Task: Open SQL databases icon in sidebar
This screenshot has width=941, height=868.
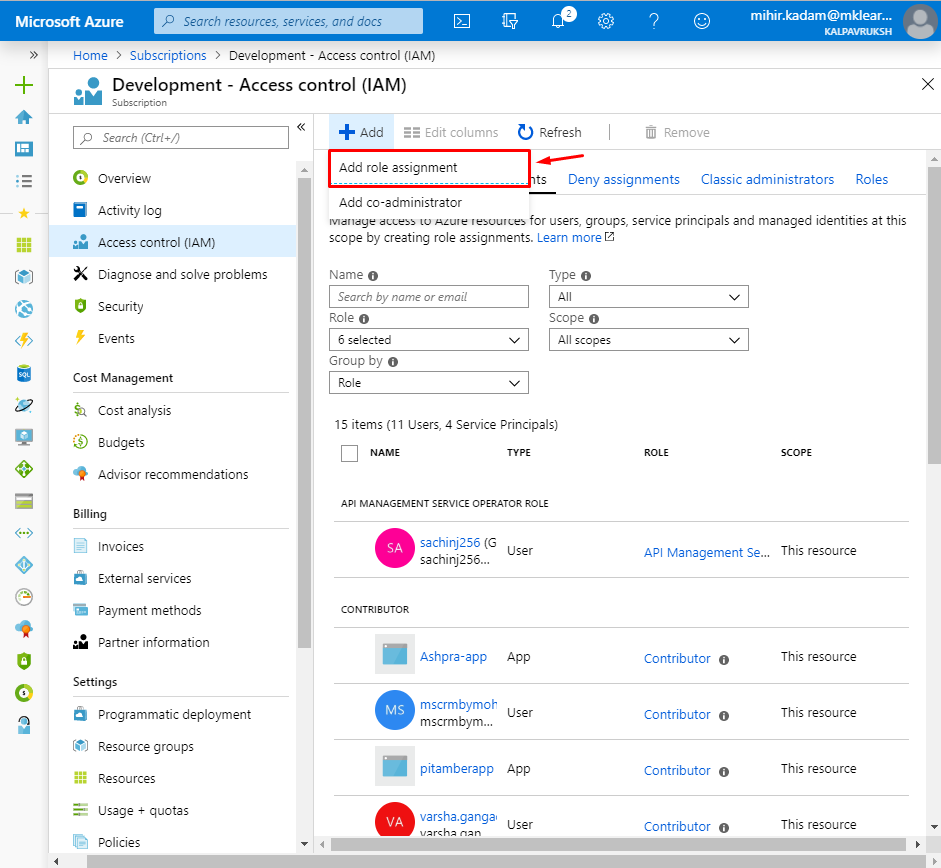Action: tap(24, 373)
